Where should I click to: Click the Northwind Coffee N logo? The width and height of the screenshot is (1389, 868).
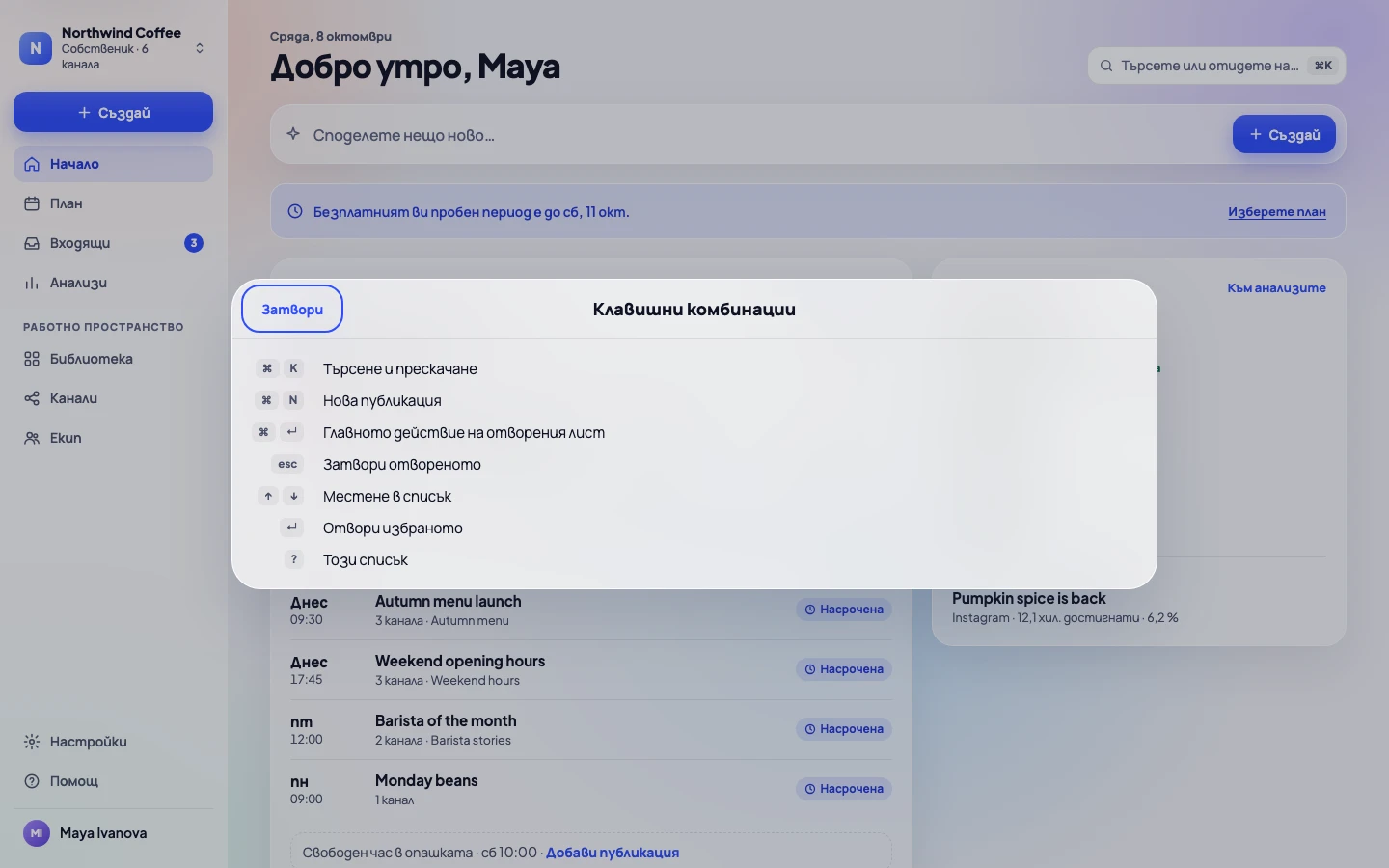36,48
